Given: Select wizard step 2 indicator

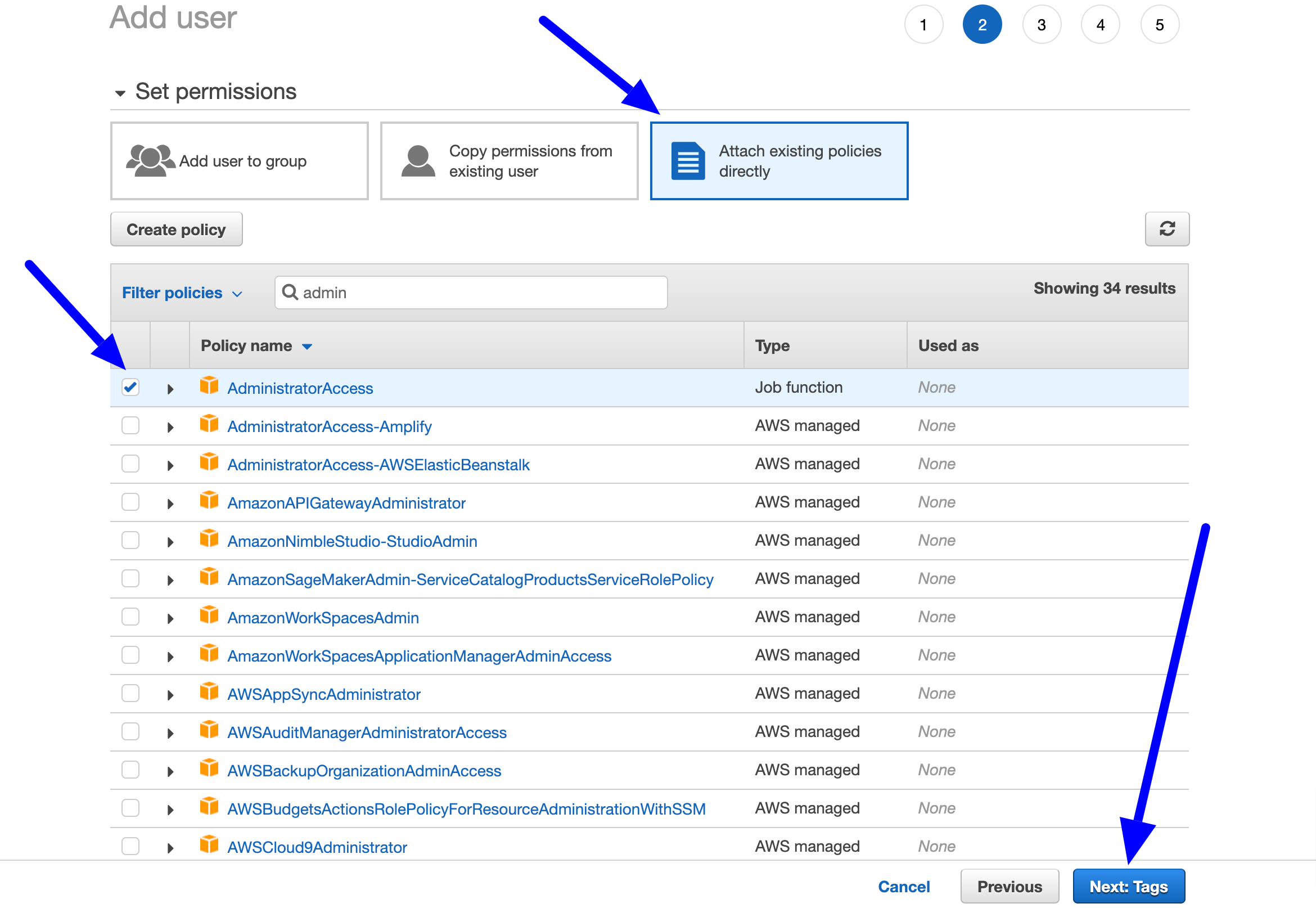Looking at the screenshot, I should point(982,24).
